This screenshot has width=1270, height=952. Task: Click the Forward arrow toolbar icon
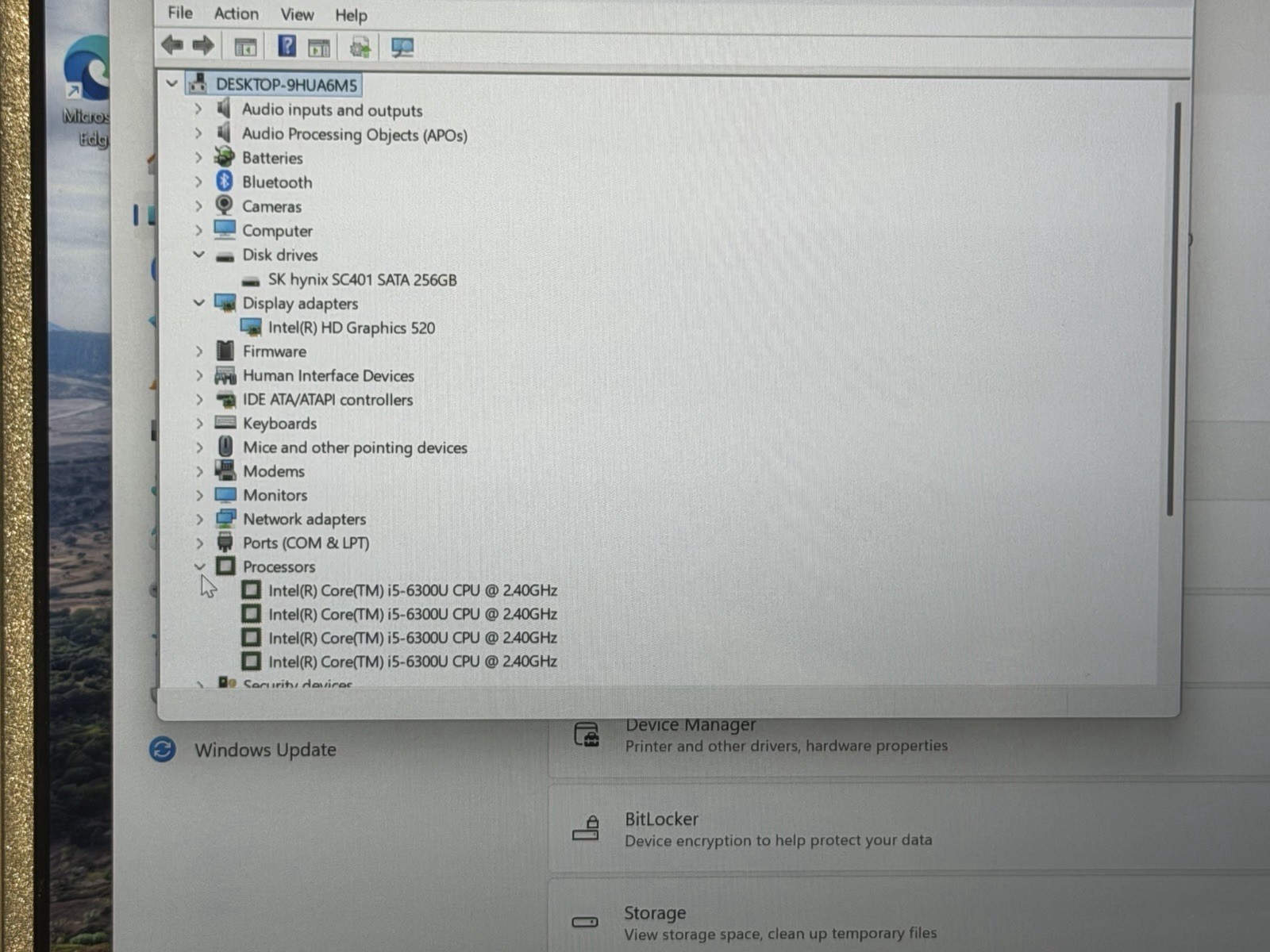[204, 45]
